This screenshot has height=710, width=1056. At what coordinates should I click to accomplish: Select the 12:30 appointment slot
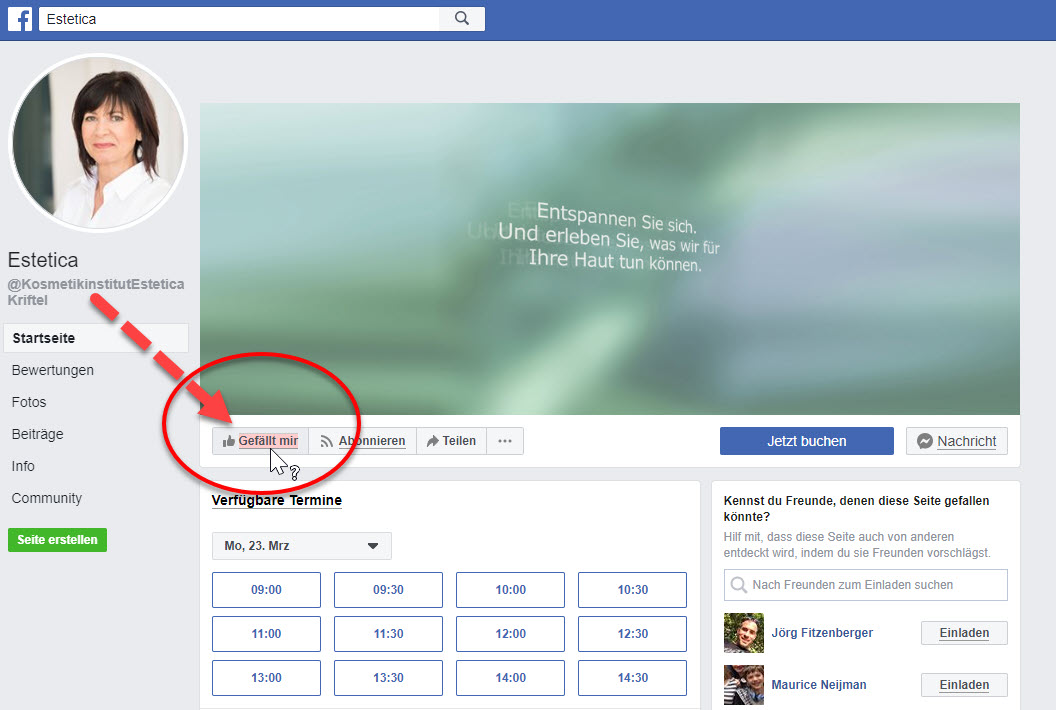click(632, 634)
